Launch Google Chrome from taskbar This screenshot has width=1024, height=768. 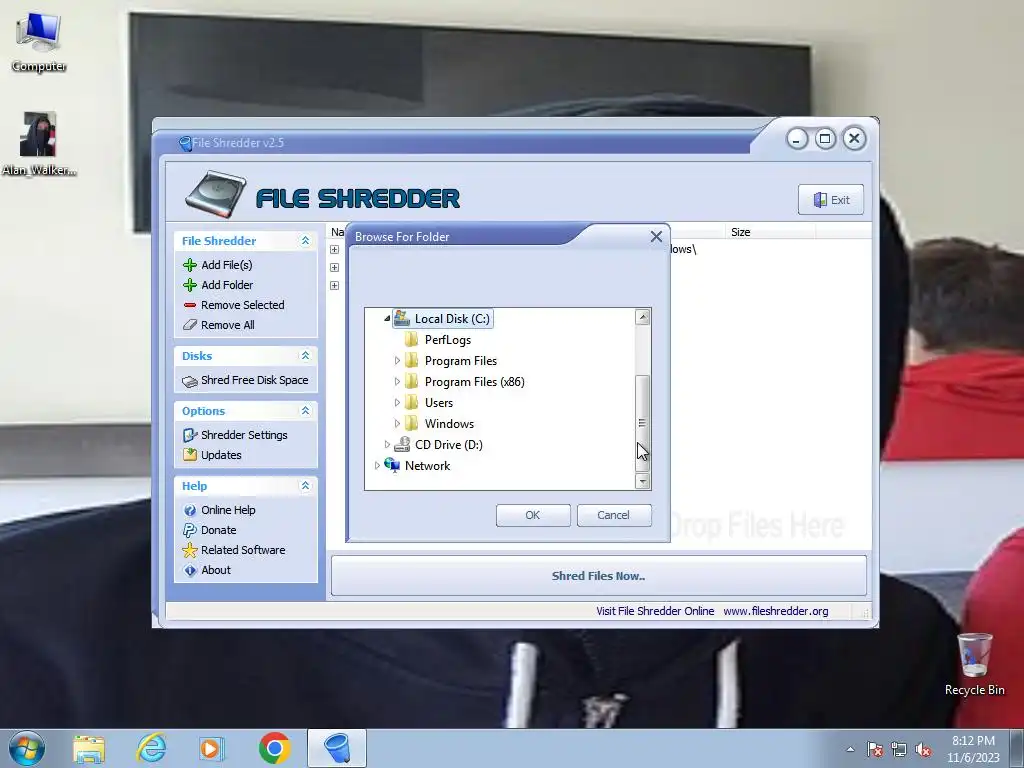click(274, 748)
